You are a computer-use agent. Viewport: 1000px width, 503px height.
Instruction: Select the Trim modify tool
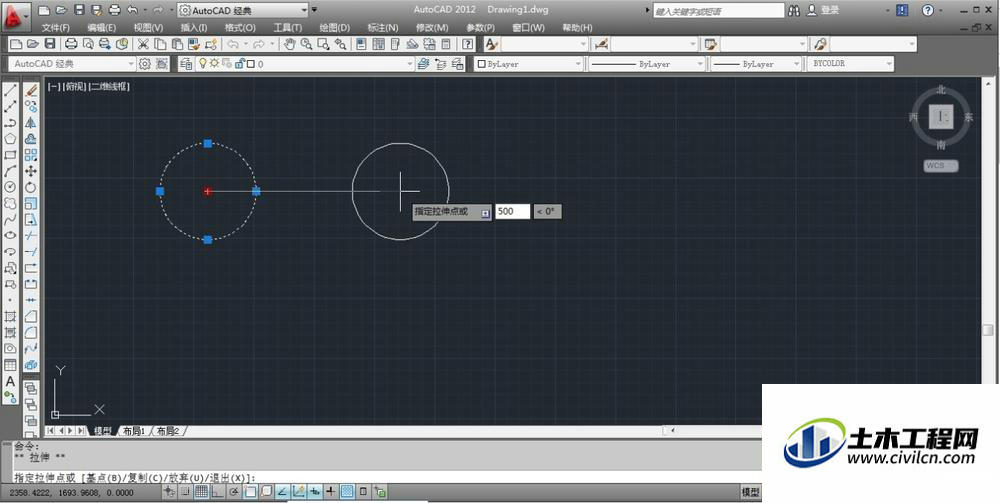pos(31,235)
